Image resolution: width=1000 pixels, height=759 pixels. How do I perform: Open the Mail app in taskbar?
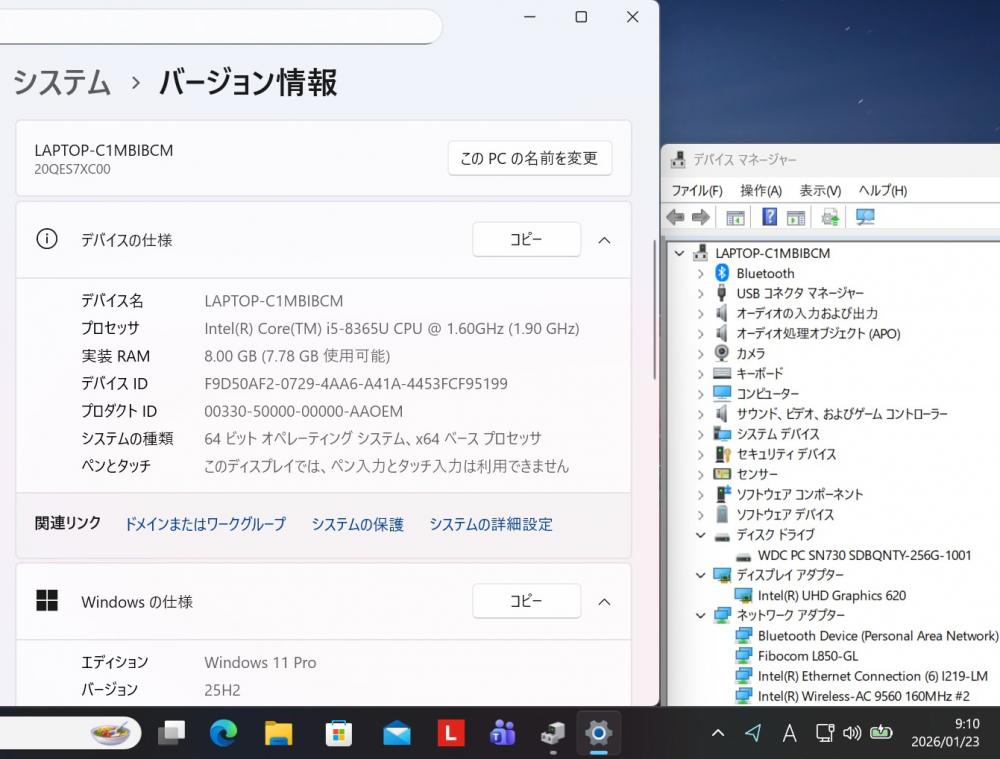pos(397,733)
